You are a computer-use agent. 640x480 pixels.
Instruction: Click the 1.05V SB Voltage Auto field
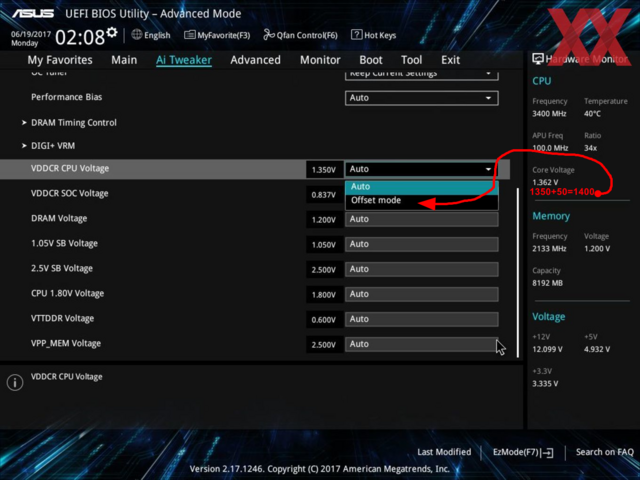422,244
